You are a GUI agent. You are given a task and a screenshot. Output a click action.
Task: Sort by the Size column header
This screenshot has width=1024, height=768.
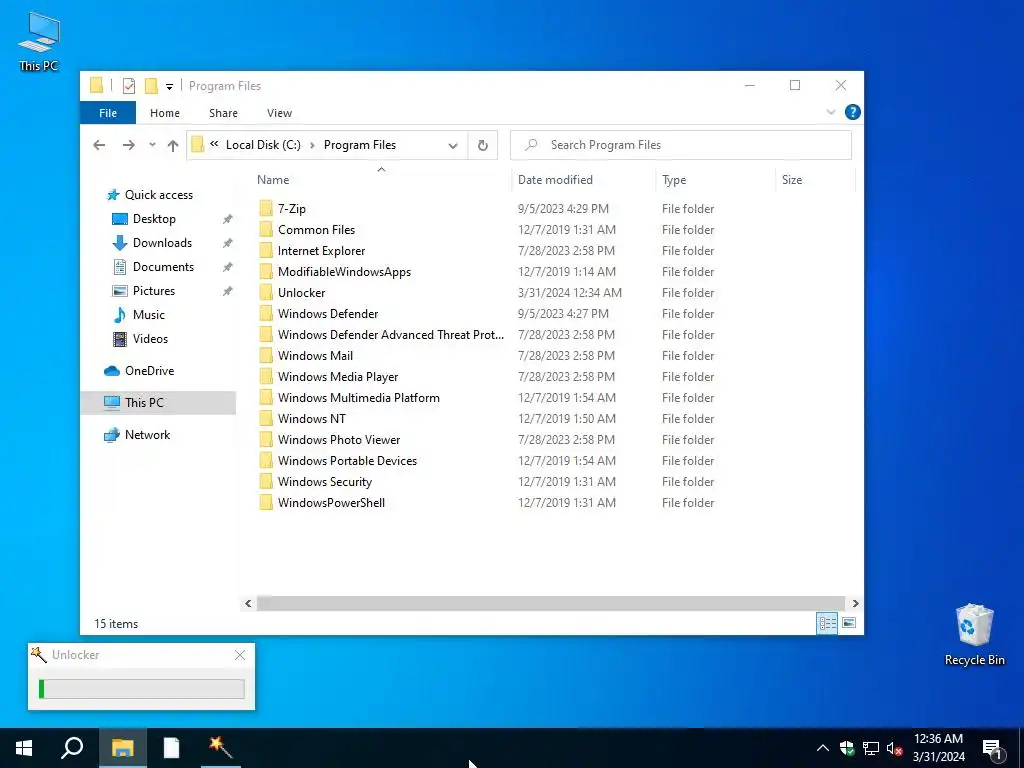coord(792,180)
